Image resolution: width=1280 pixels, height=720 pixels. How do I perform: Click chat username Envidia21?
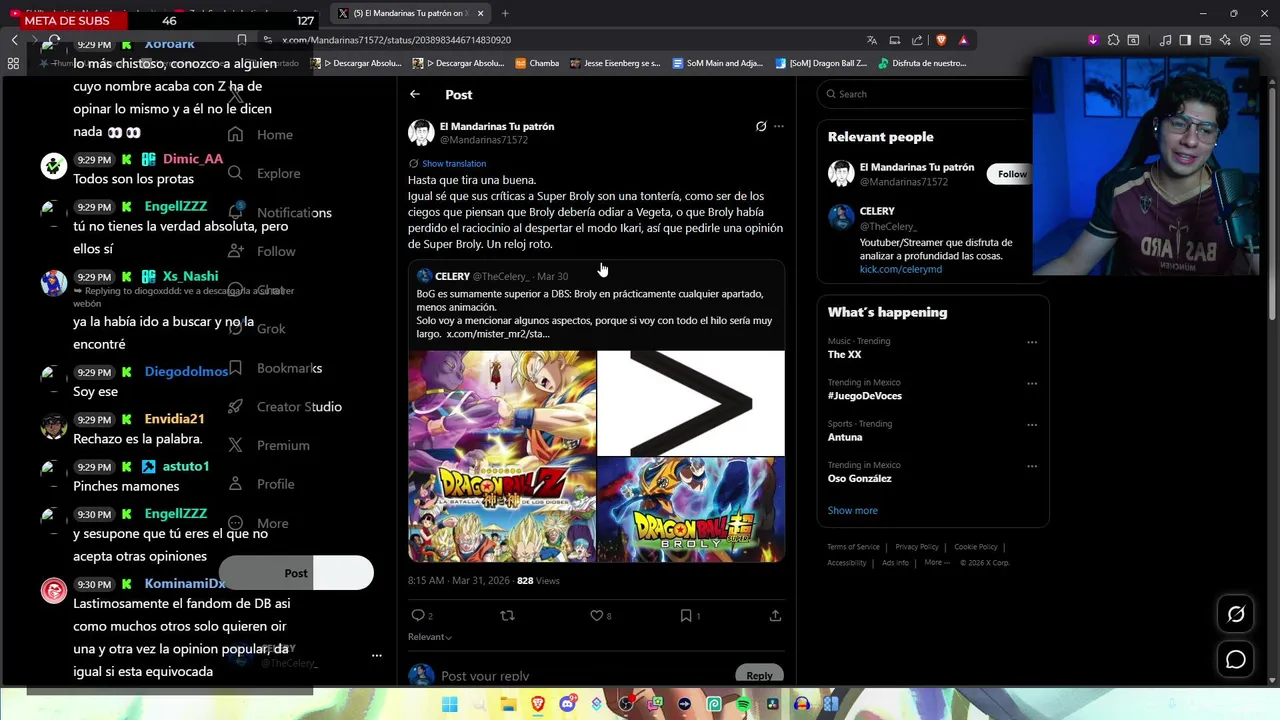click(174, 419)
